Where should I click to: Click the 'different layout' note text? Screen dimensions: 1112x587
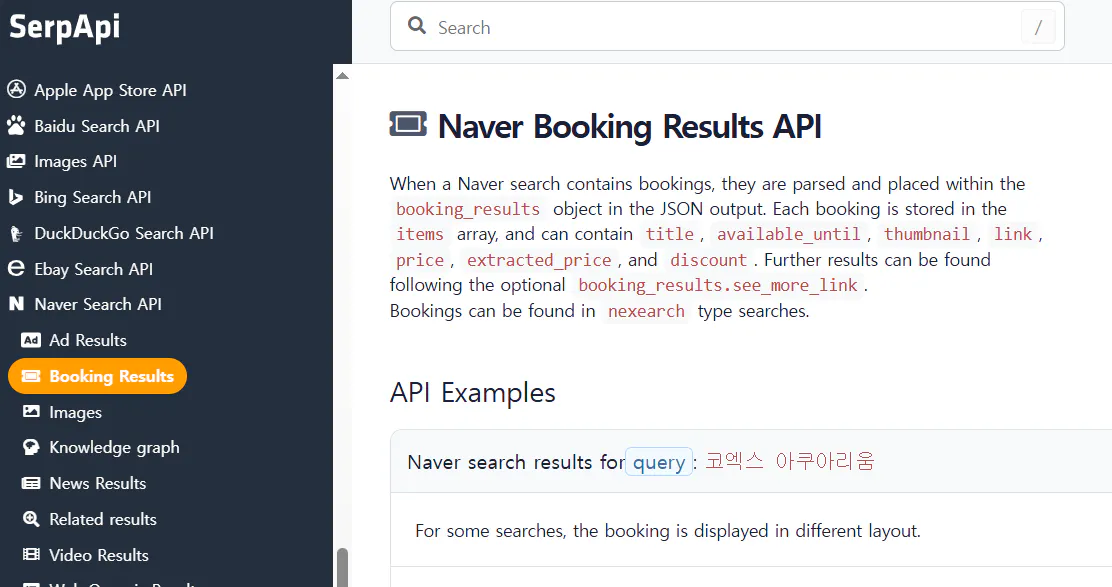click(x=667, y=531)
